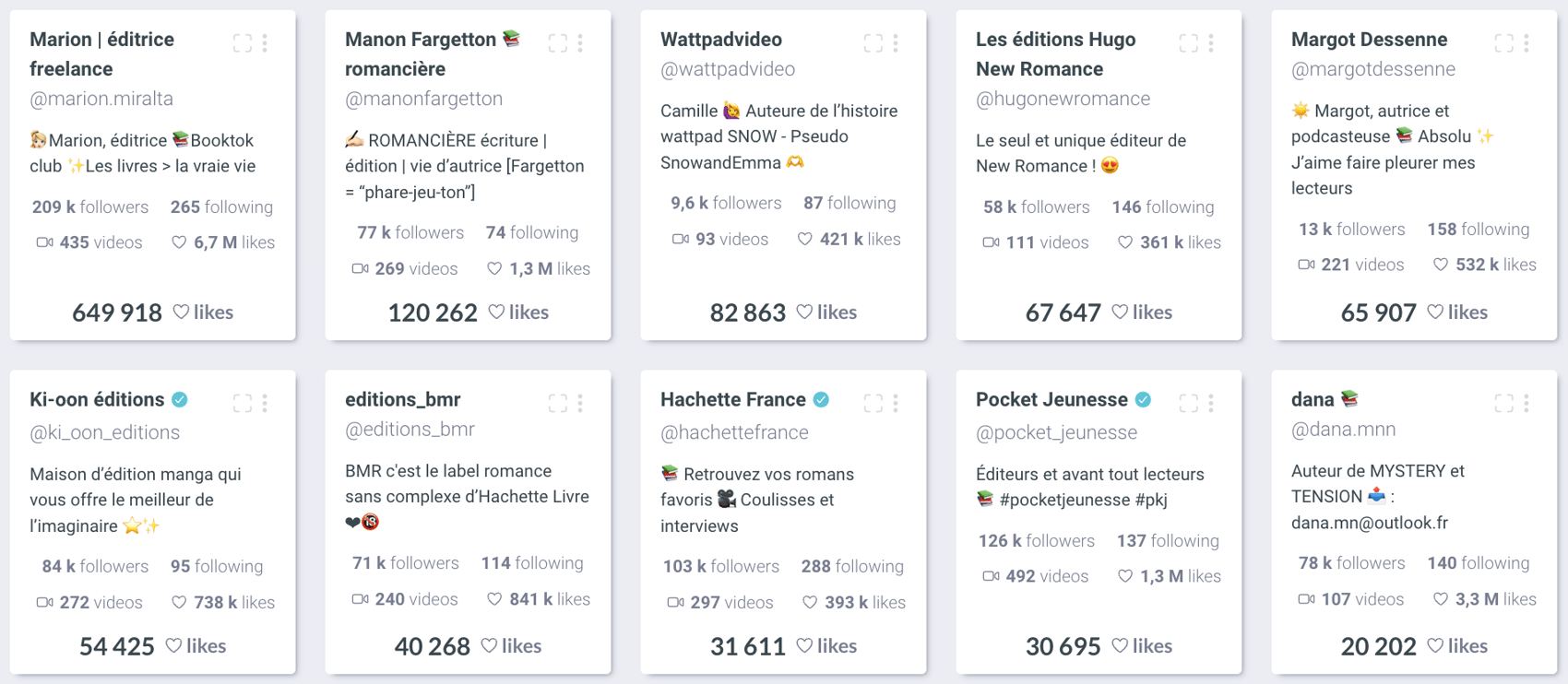Click the heart icon next to Hugo New Romance likes
Image resolution: width=1568 pixels, height=684 pixels.
pos(1124,242)
